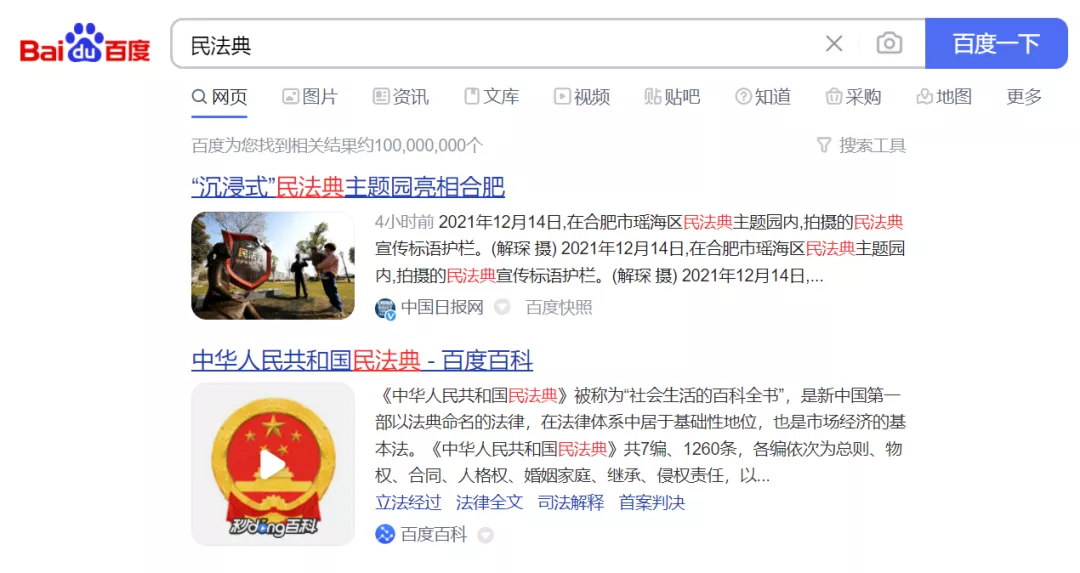Switch to the 图片 tab
This screenshot has width=1080, height=573.
[x=310, y=97]
